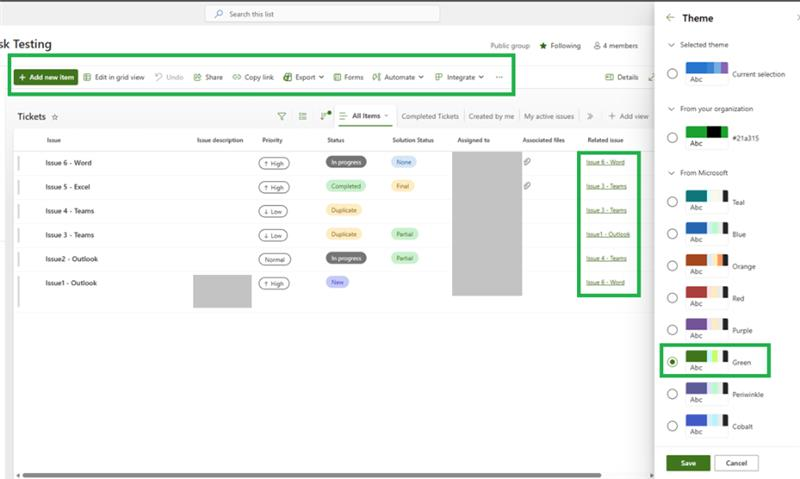Select the Orange theme radio button

pyautogui.click(x=672, y=266)
